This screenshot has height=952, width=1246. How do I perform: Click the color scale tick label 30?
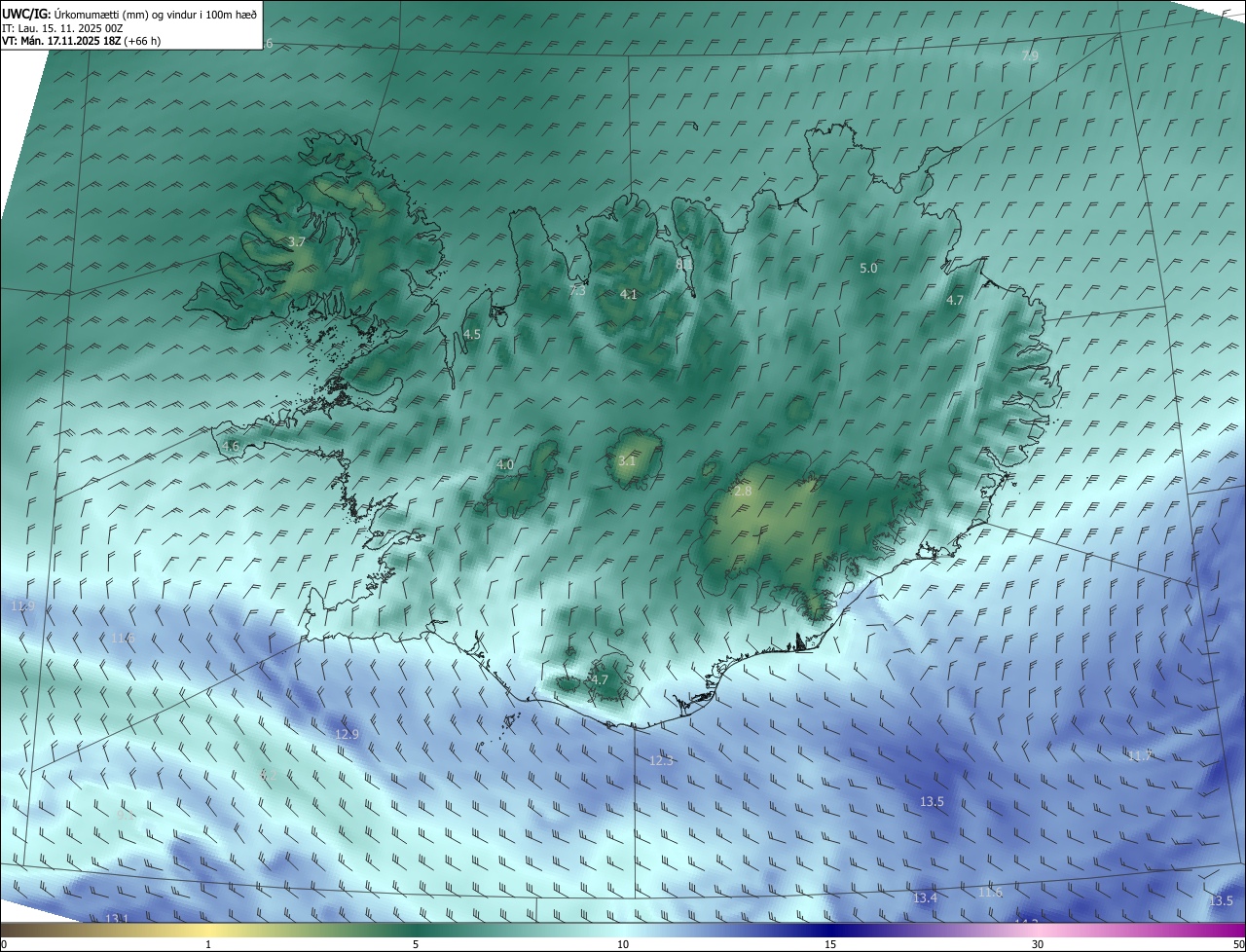point(1038,944)
